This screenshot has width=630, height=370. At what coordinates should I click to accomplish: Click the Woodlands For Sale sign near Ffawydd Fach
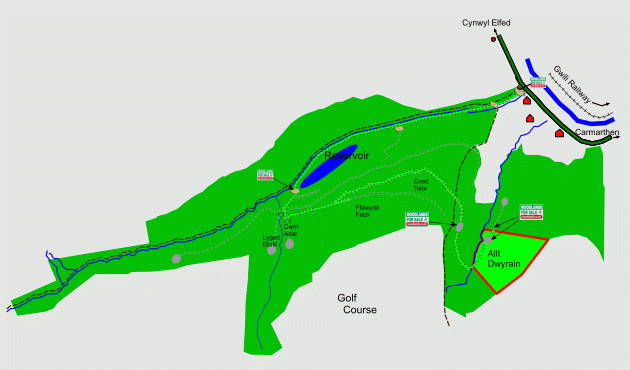coord(417,219)
